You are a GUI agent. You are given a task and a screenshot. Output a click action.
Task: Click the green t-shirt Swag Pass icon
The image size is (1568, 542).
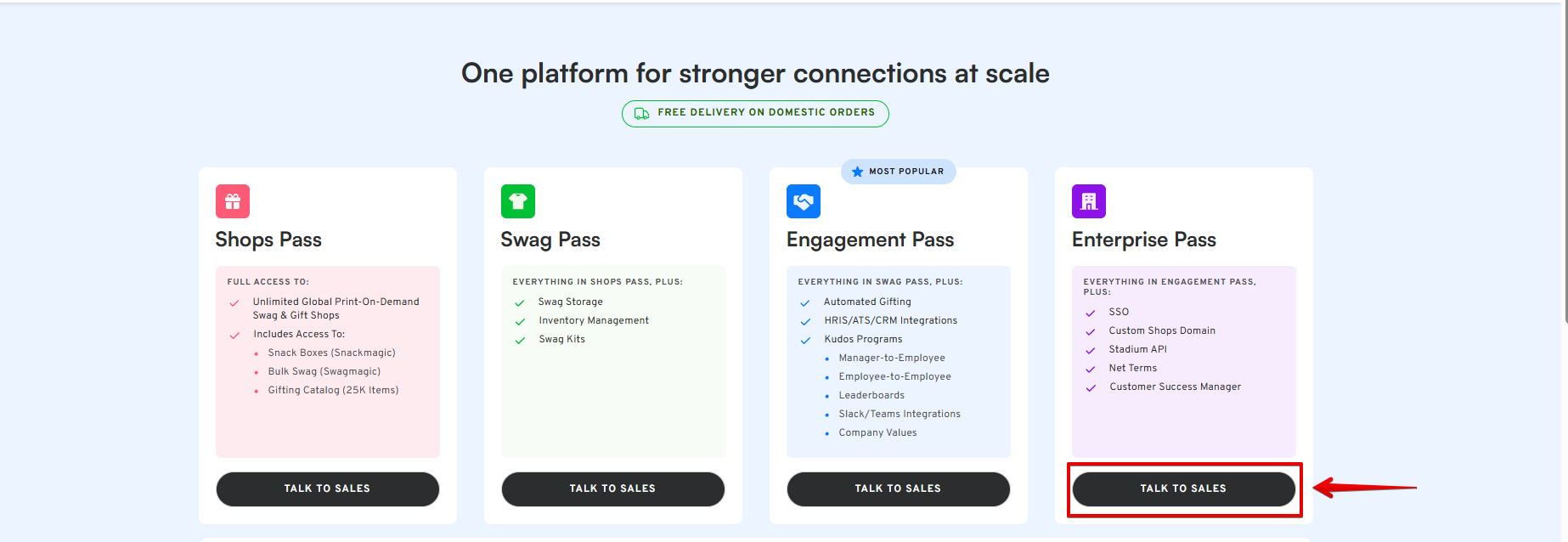click(x=518, y=201)
